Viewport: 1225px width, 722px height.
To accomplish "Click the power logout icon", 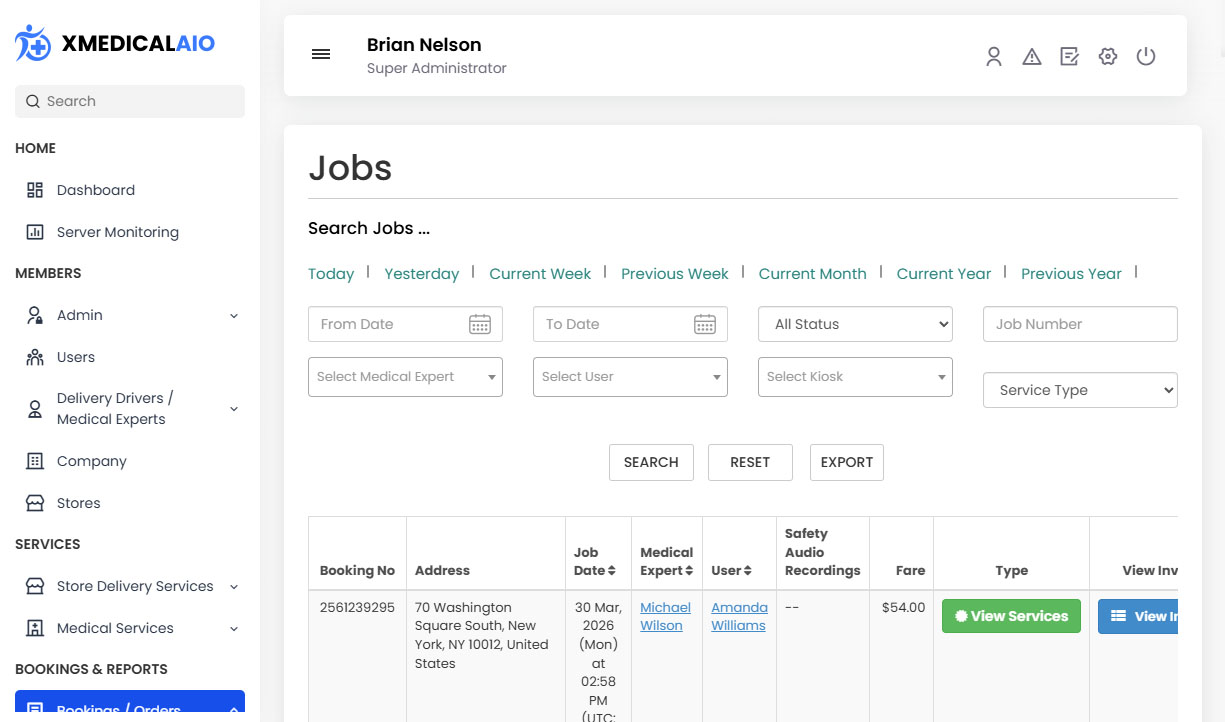I will (x=1146, y=57).
